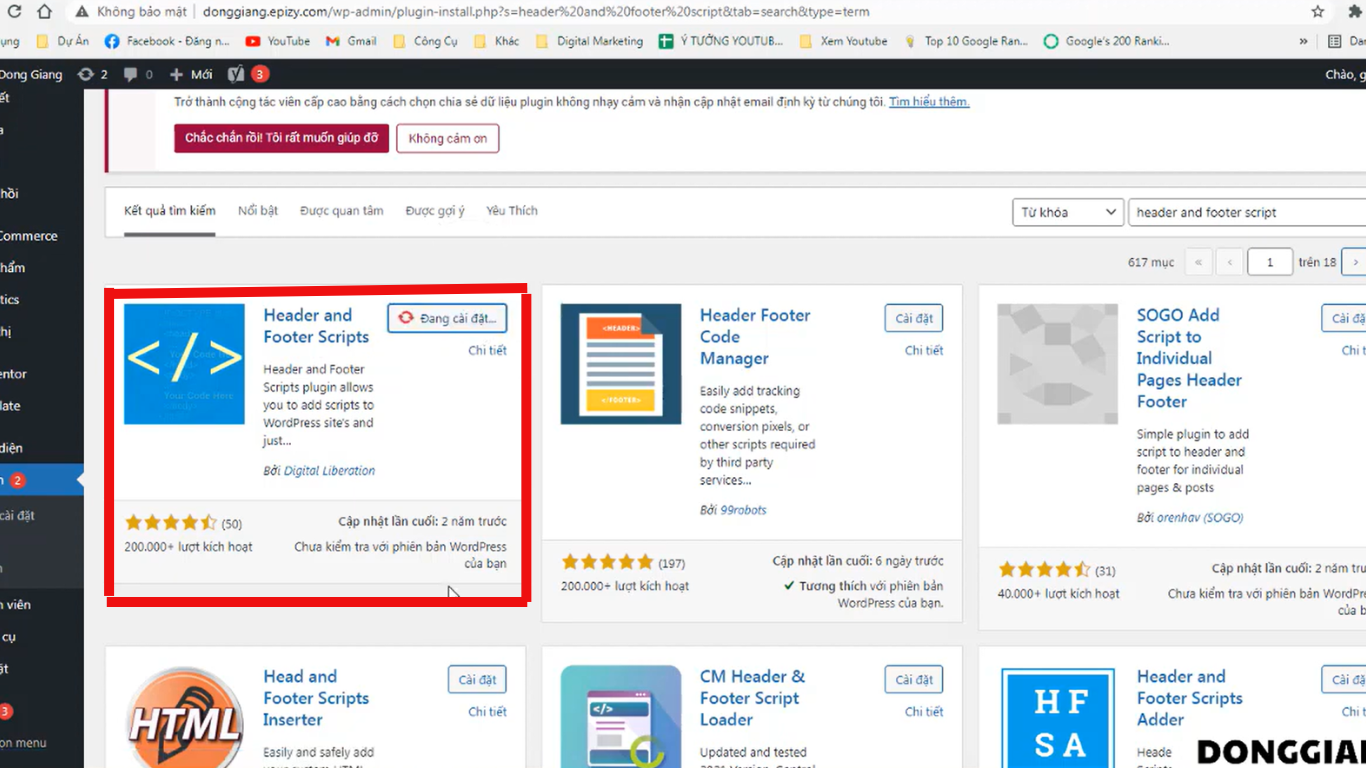Click the Đang cài đặt... button
The width and height of the screenshot is (1366, 768).
click(x=447, y=318)
